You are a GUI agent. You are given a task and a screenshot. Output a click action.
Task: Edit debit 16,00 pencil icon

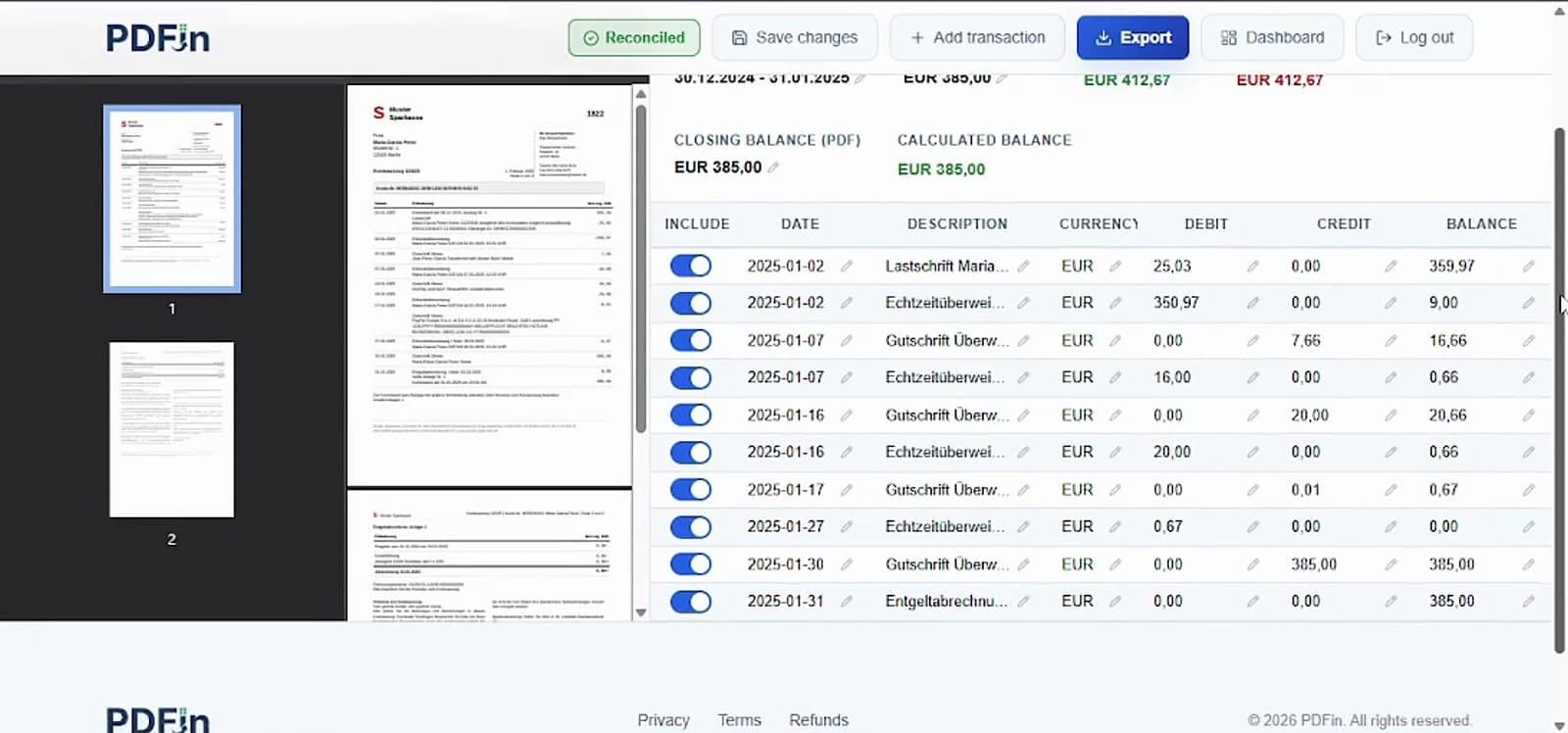coord(1252,377)
